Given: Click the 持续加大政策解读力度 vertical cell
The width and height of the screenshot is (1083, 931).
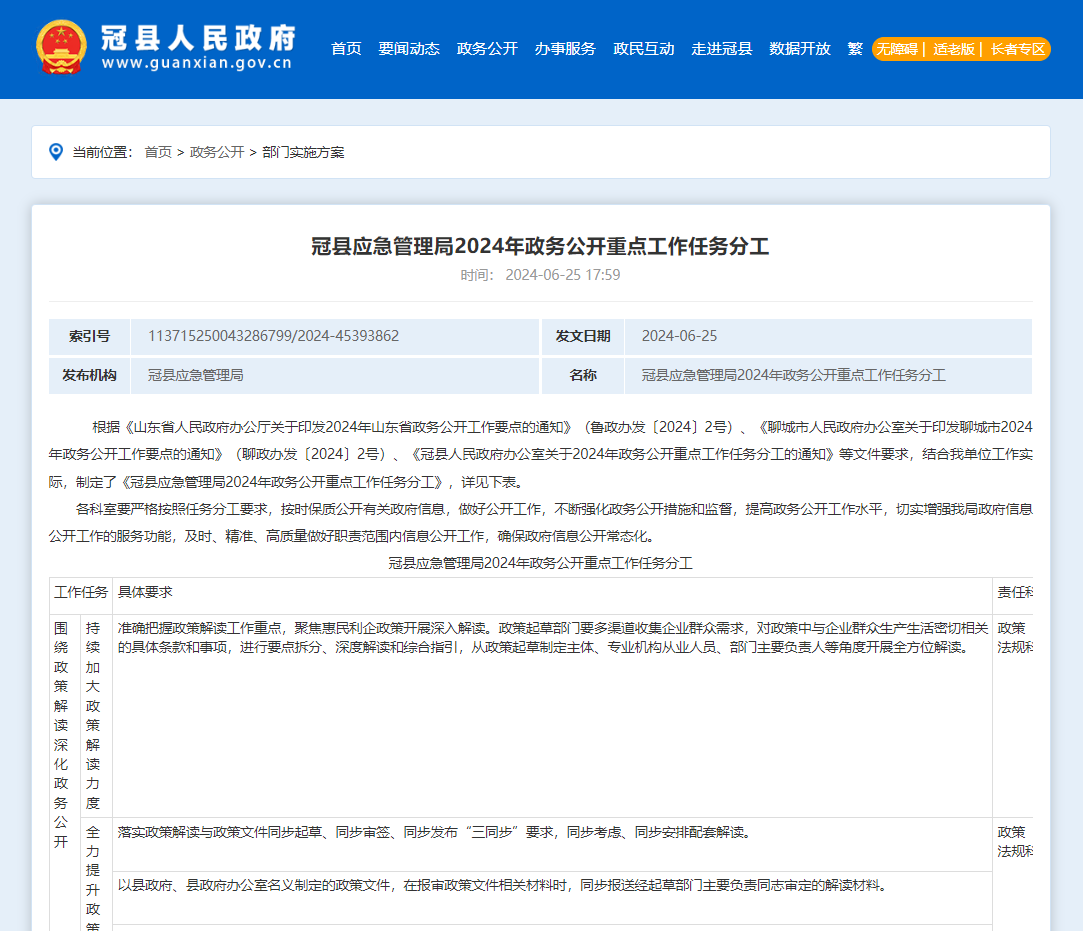Looking at the screenshot, I should click(x=93, y=716).
